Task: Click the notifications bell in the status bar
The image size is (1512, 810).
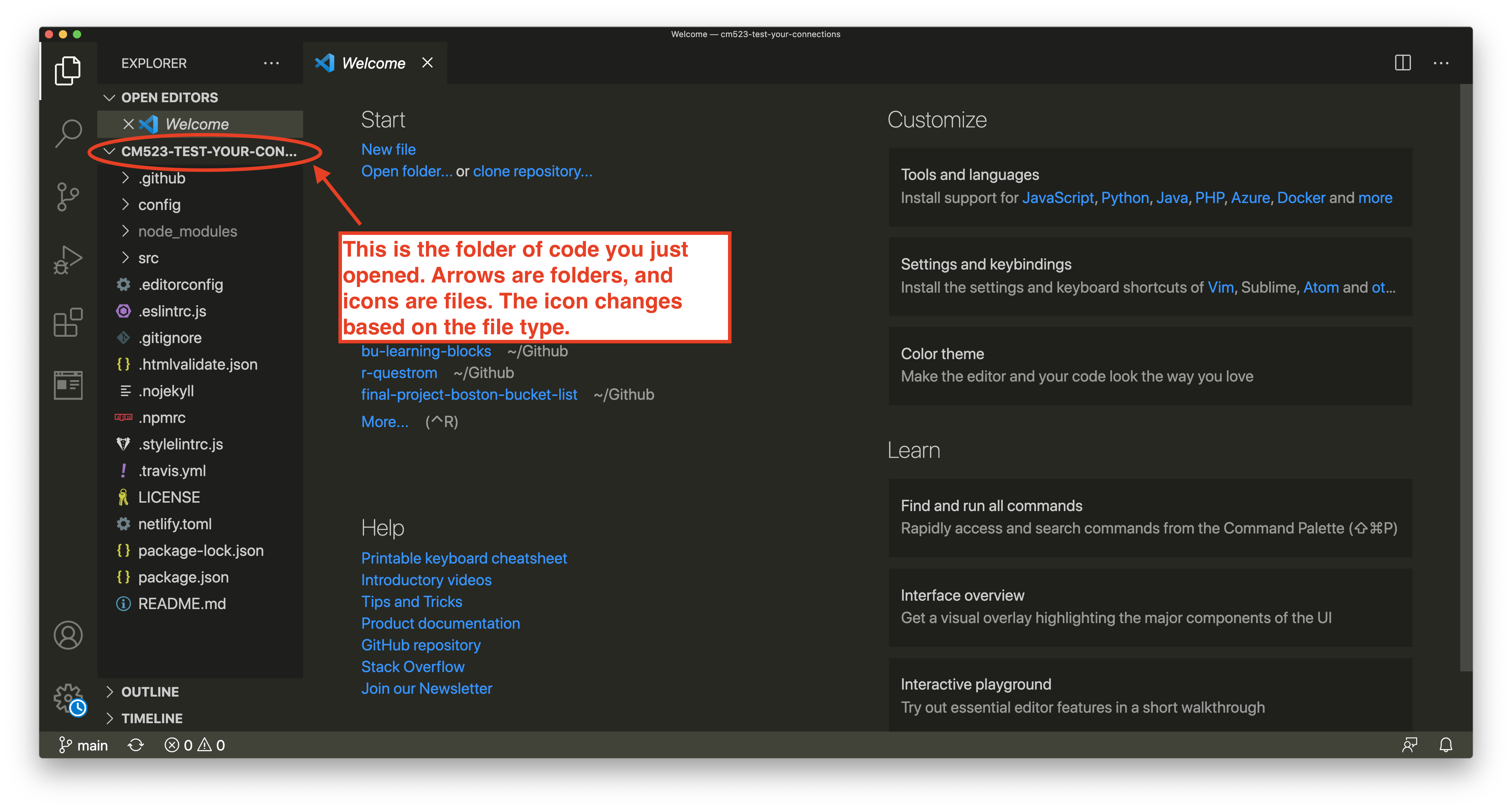Action: point(1445,745)
